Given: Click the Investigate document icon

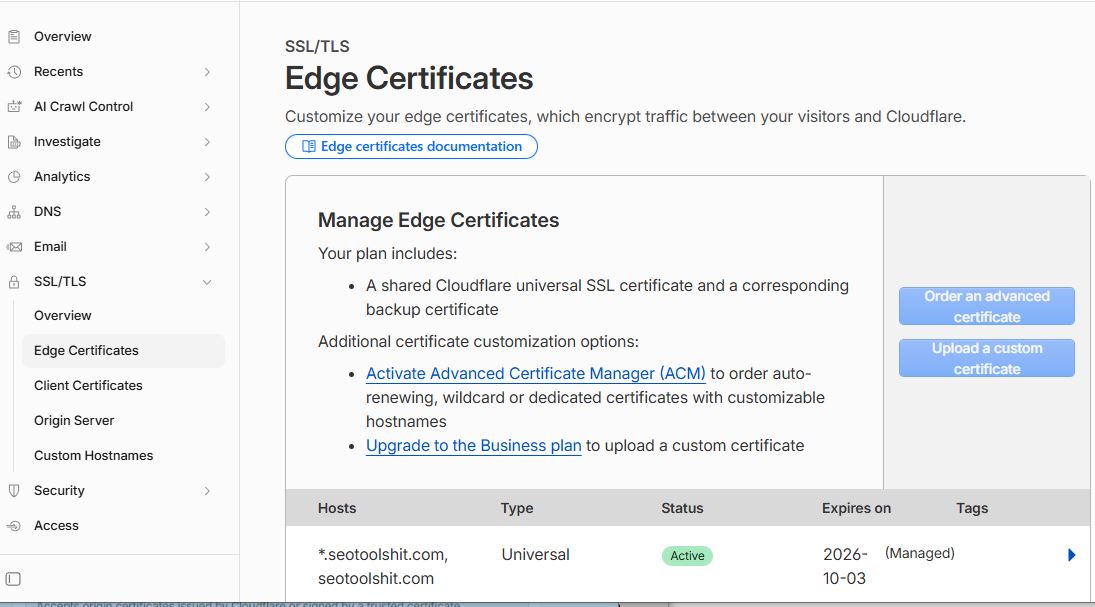Looking at the screenshot, I should (14, 142).
